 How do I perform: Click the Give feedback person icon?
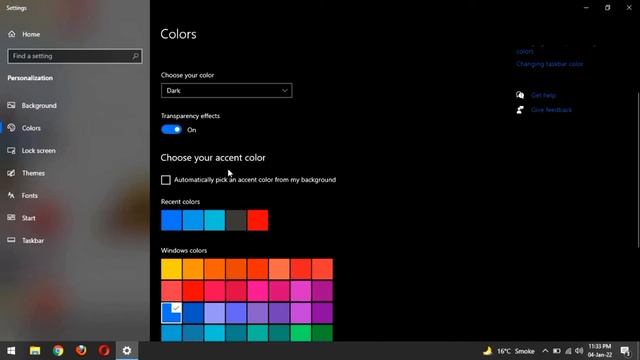(520, 110)
